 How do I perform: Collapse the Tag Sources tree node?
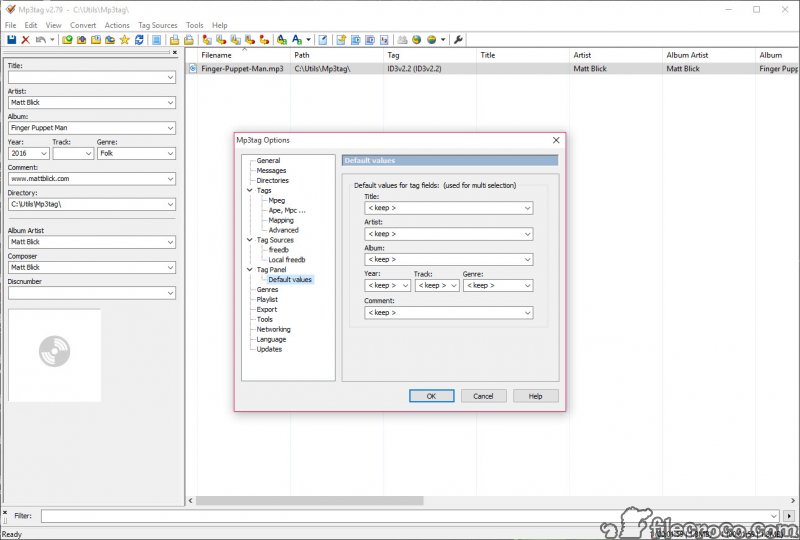coord(249,240)
